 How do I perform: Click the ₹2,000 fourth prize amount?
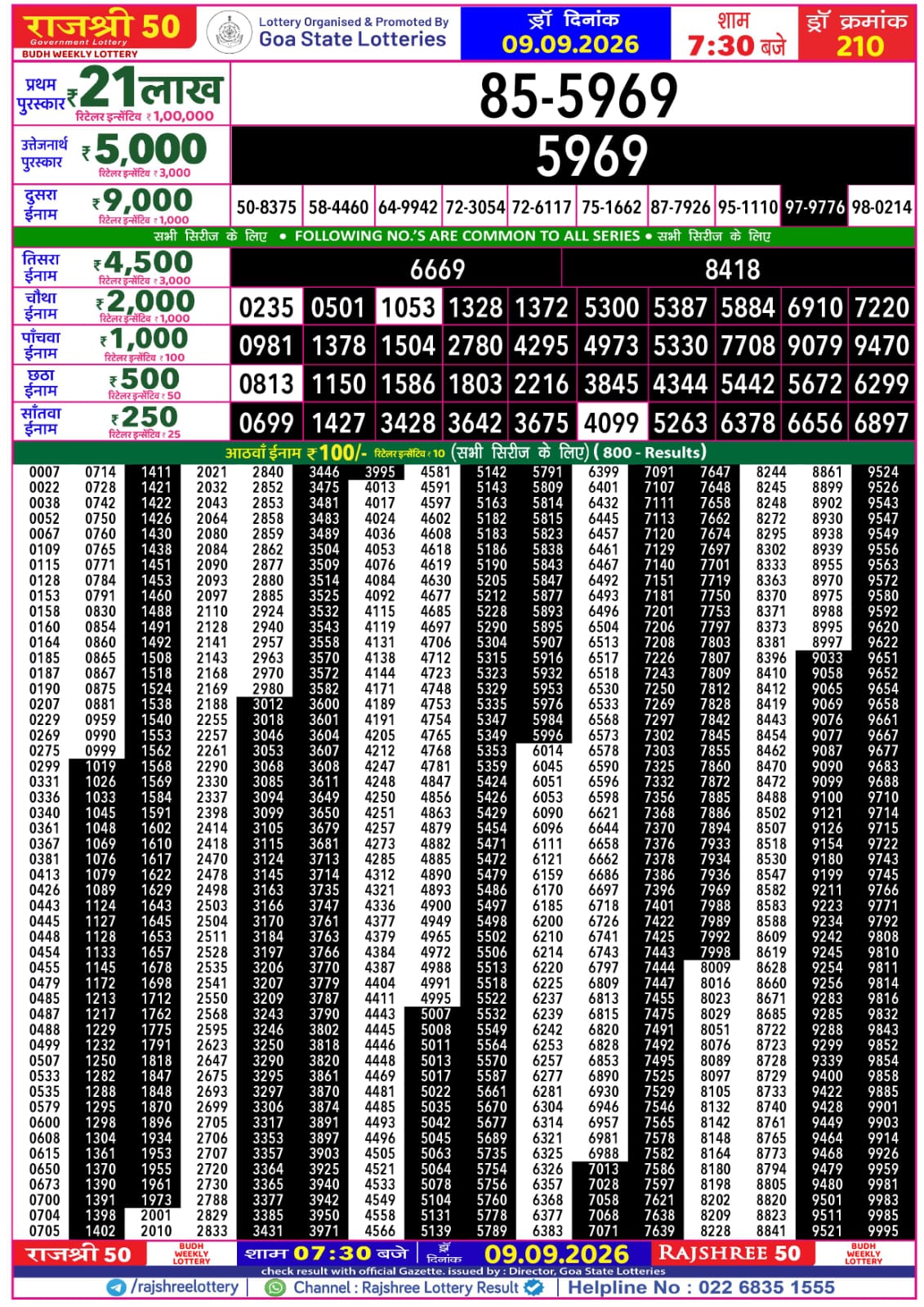click(145, 302)
